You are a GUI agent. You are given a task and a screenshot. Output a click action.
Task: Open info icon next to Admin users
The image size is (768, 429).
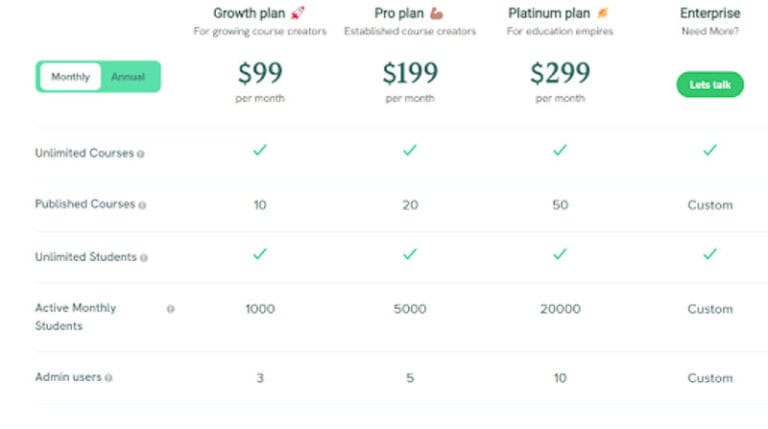[x=109, y=378]
